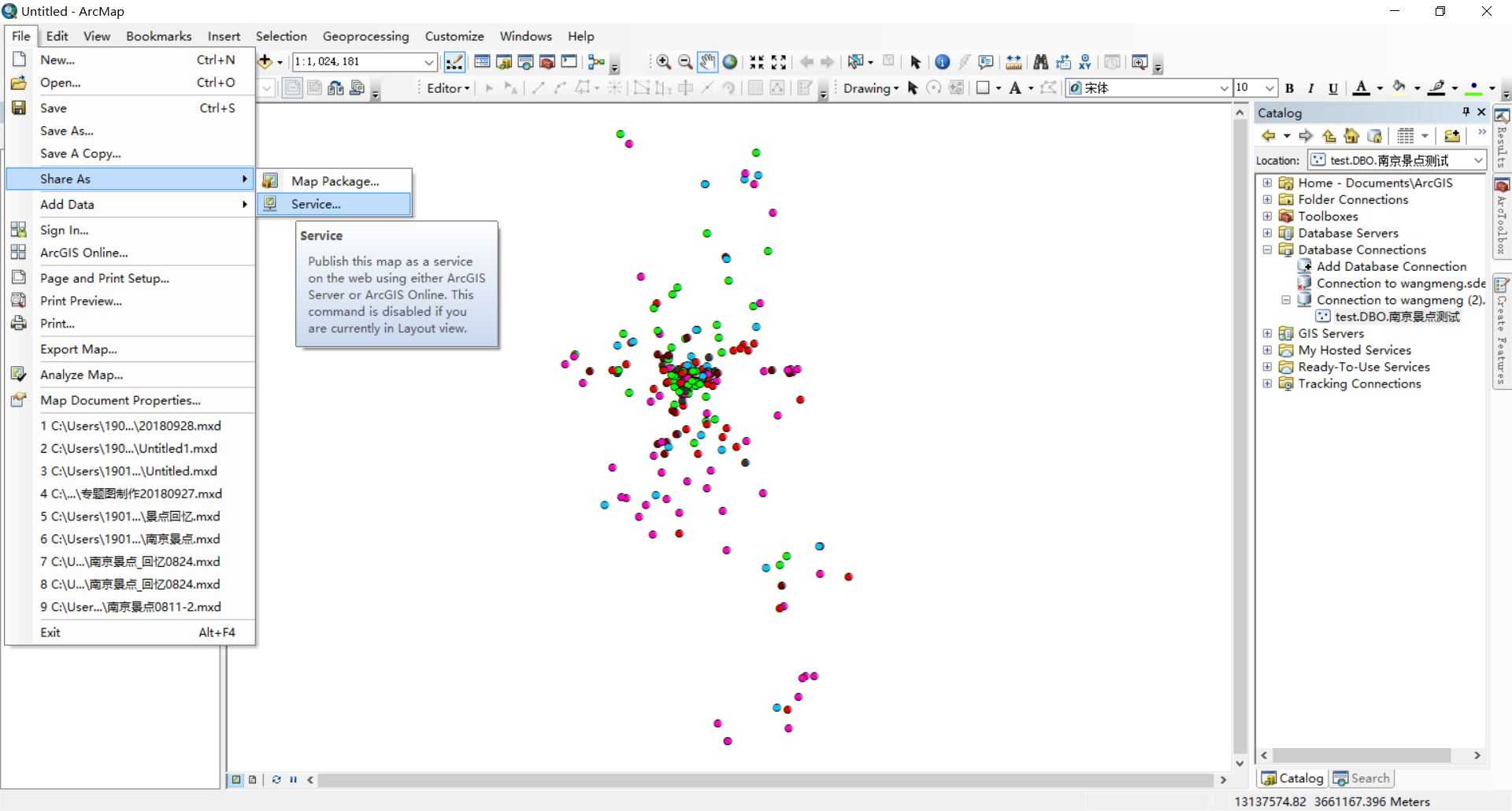The height and width of the screenshot is (811, 1512).
Task: Click the Drawing toolbar text A tool
Action: point(1015,88)
